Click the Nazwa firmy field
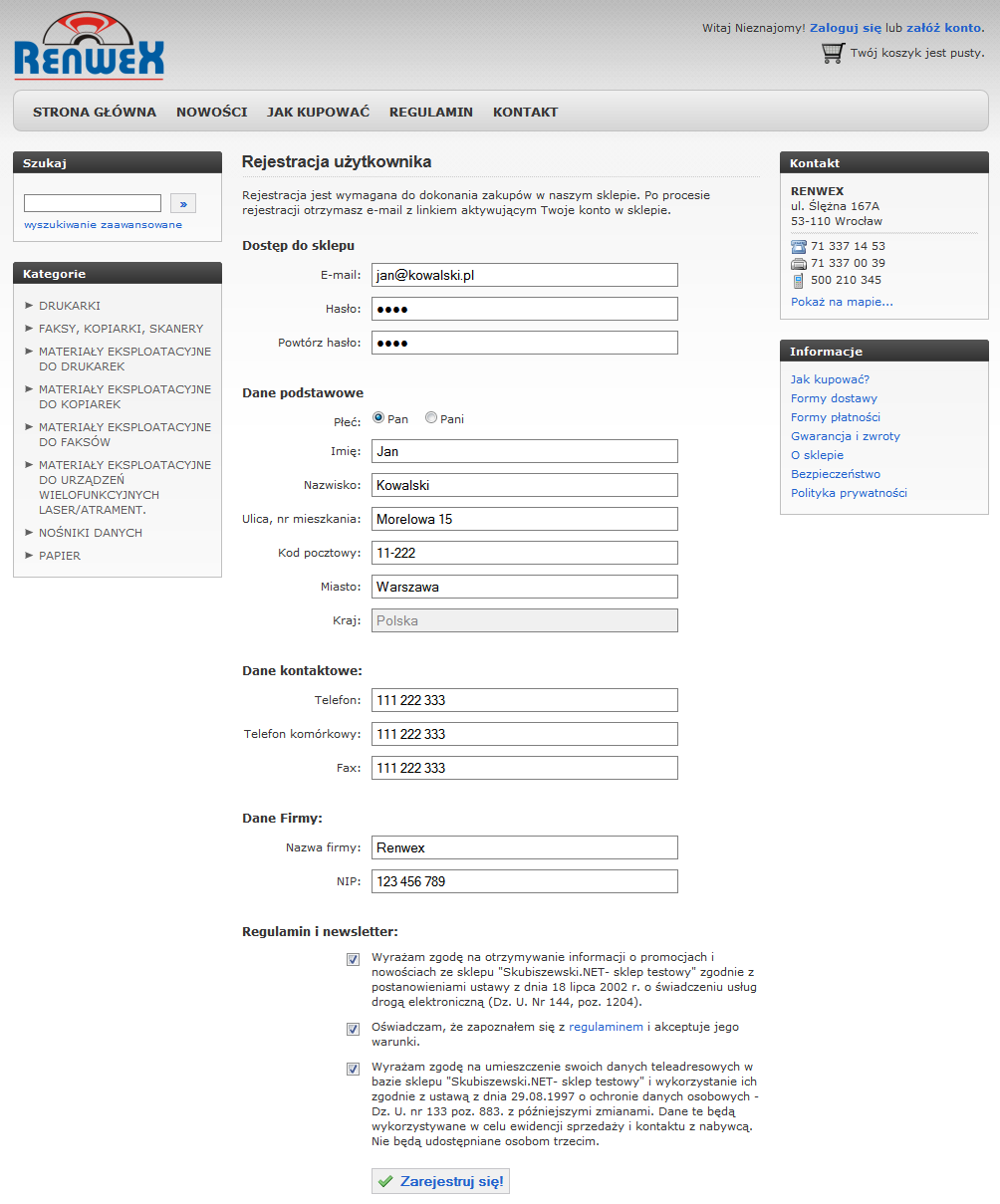This screenshot has width=1000, height=1204. point(525,847)
